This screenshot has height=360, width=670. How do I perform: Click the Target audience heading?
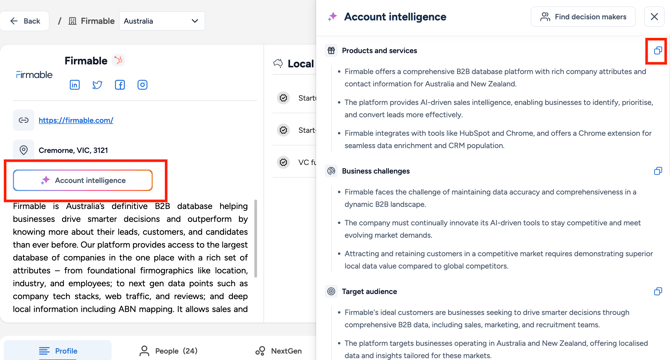click(x=369, y=291)
